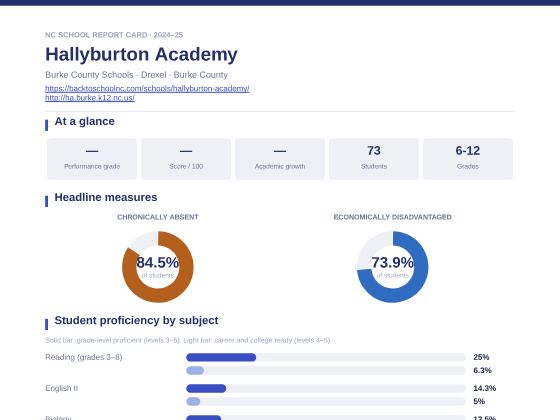Click the 73.9% value in the donut
Viewport: 560px width, 420px height.
[392, 262]
